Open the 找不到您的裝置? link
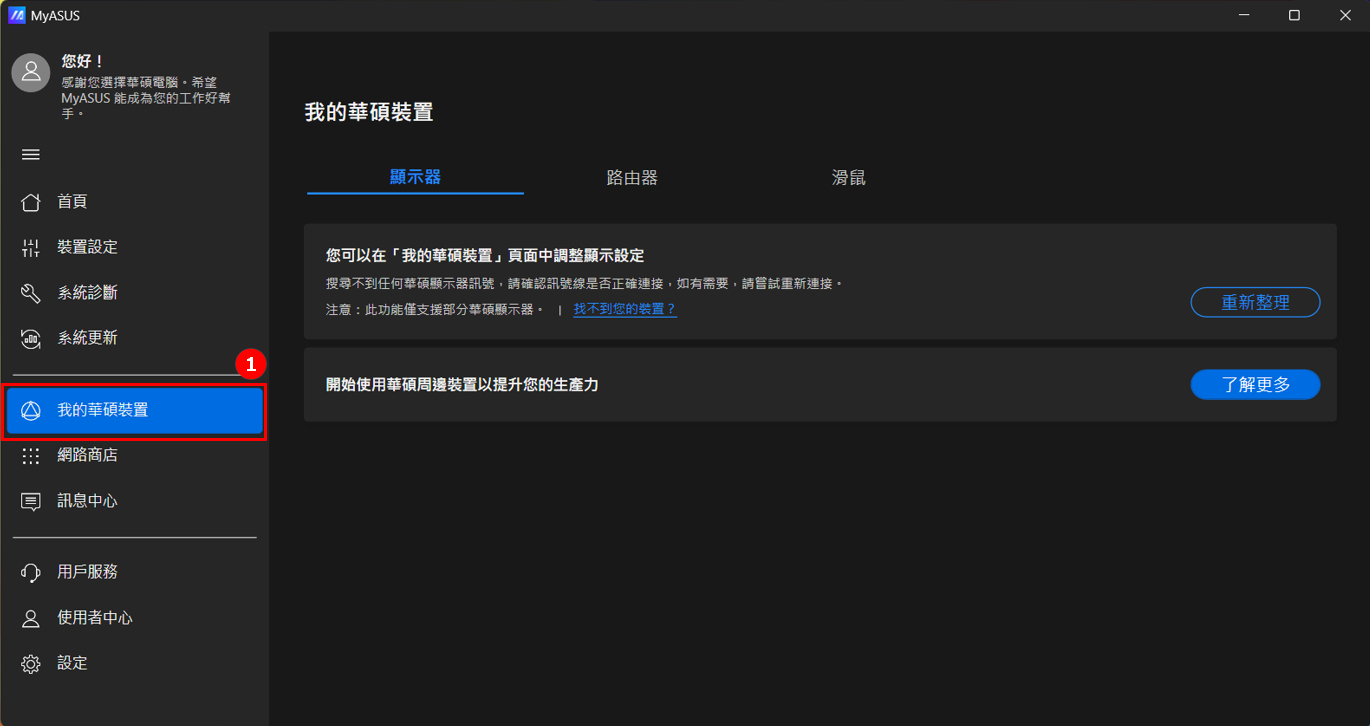The height and width of the screenshot is (726, 1370). click(x=625, y=309)
